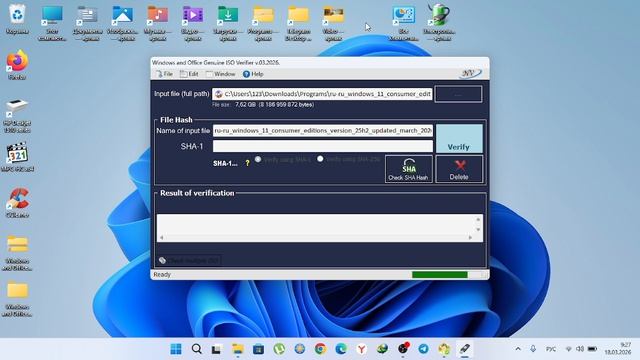Open Microsoft Store from the taskbar
640x360 pixels.
[x=258, y=349]
